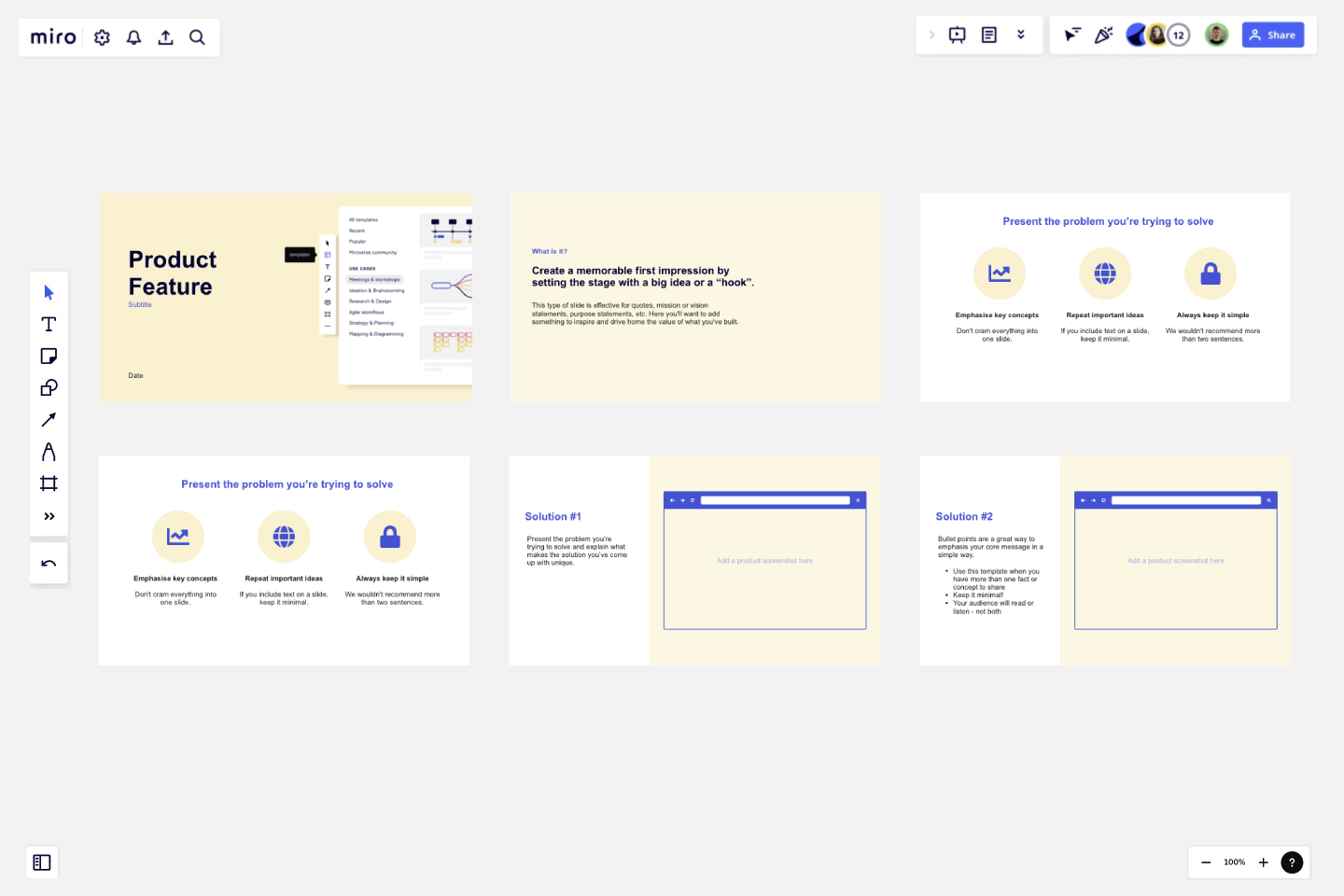Viewport: 1344px width, 896px height.
Task: Open the collaborators list showing 12
Action: 1178,35
